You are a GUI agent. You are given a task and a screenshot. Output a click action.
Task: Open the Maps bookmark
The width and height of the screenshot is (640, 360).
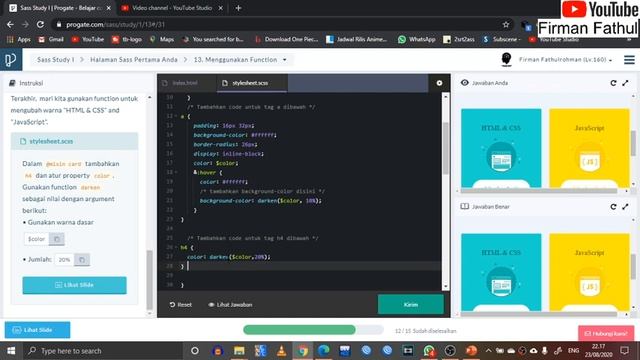click(x=162, y=39)
